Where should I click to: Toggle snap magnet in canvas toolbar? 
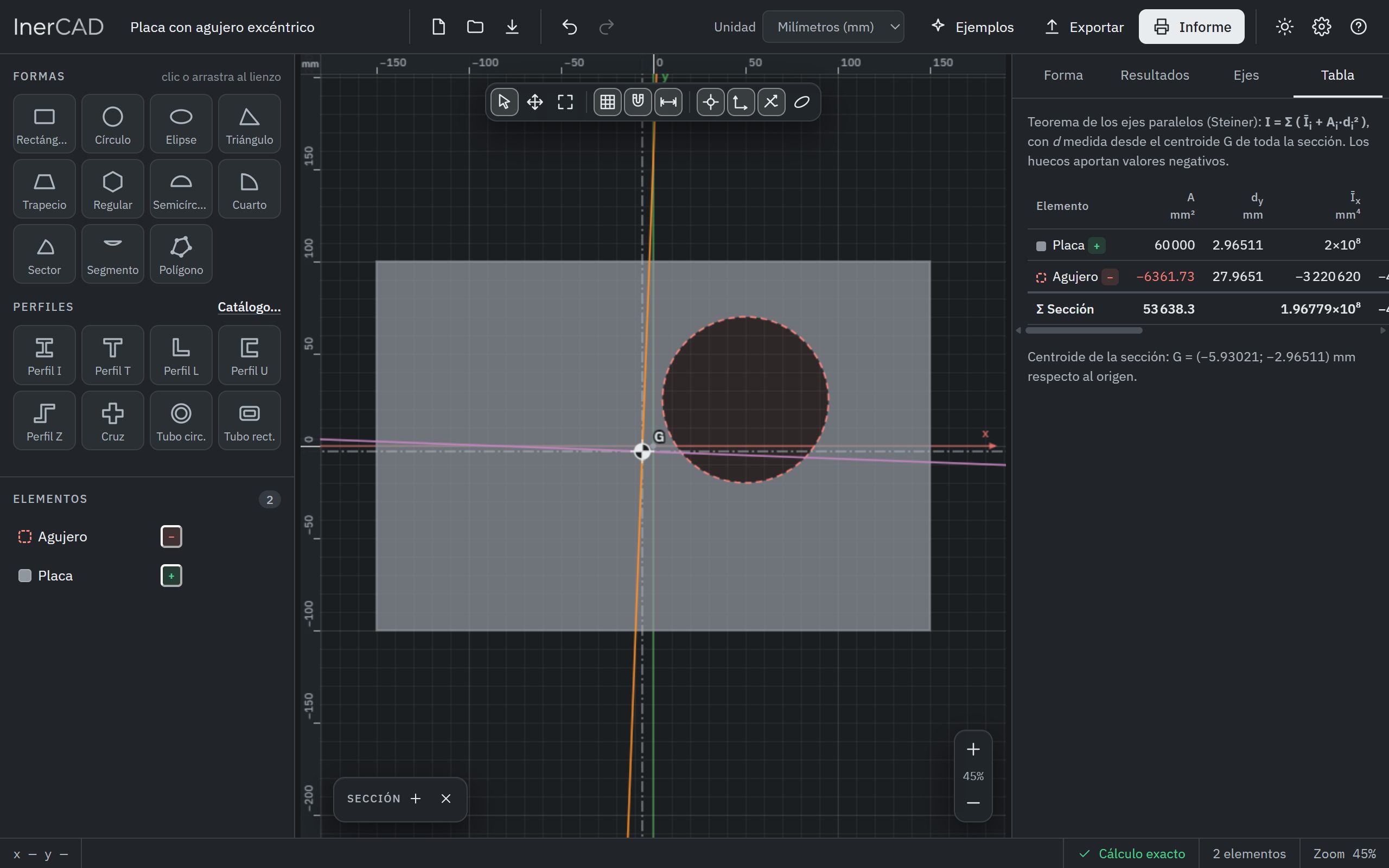coord(638,102)
